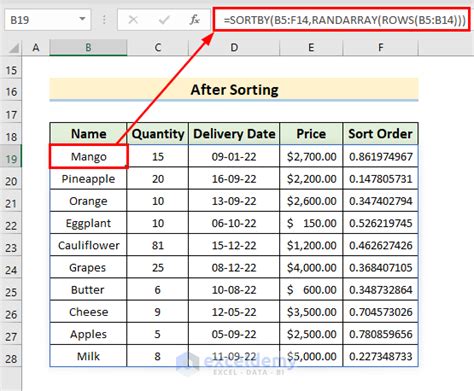Click delivery date 06-10-22
The width and height of the screenshot is (474, 391).
[234, 223]
